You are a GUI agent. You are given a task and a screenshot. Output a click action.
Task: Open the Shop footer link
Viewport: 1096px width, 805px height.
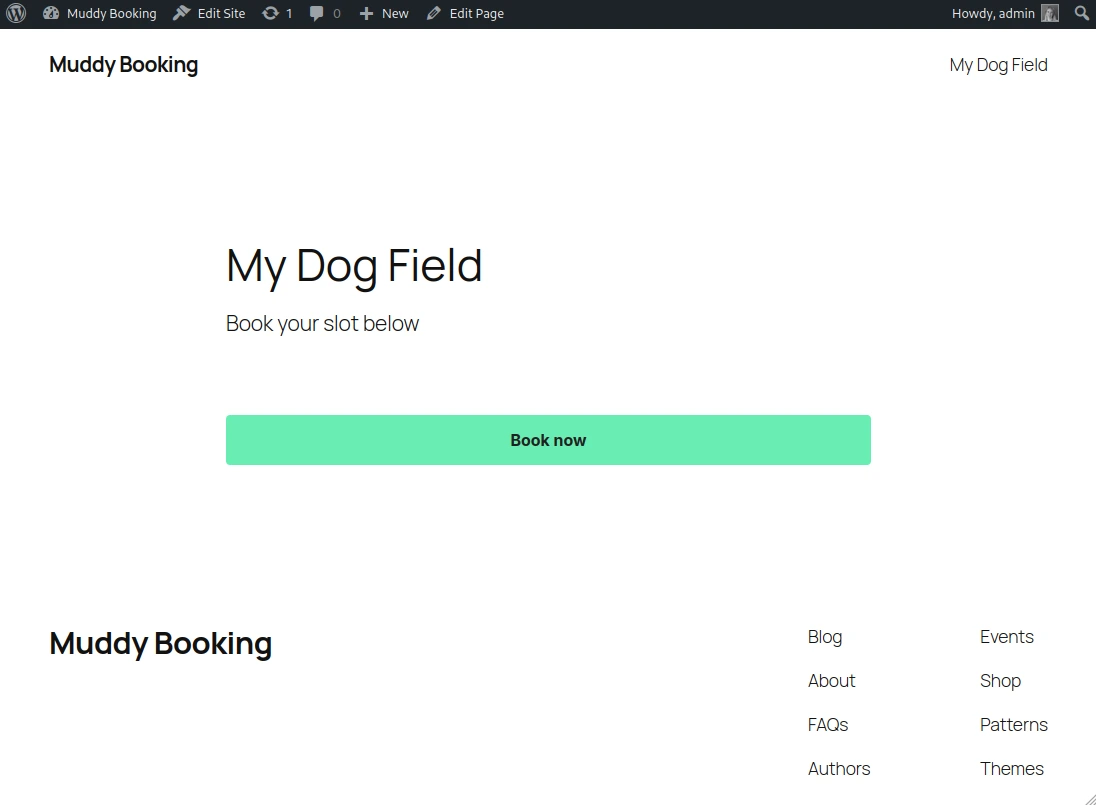pos(1000,681)
